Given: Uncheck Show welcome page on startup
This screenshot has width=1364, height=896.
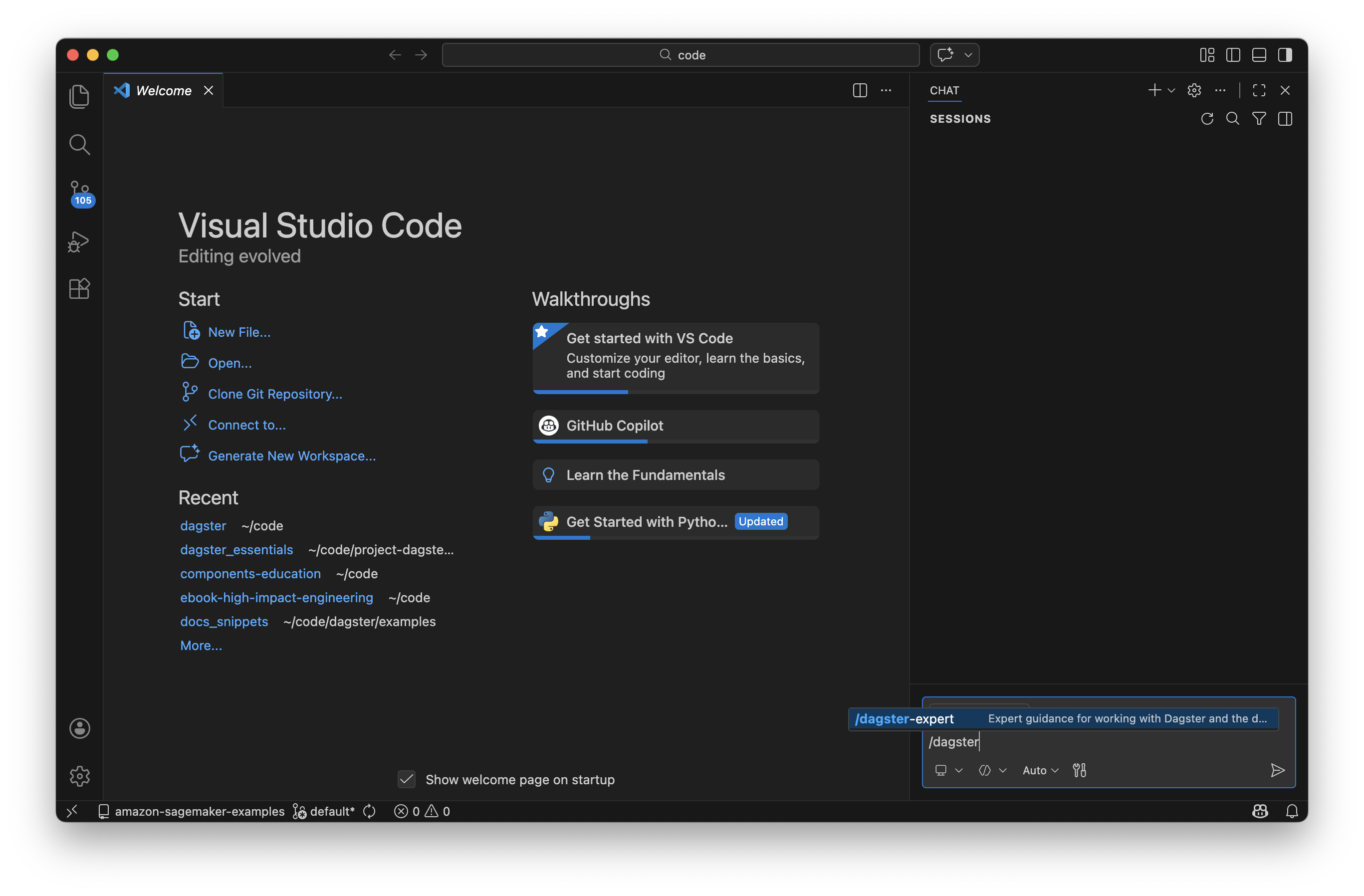Looking at the screenshot, I should pos(406,780).
